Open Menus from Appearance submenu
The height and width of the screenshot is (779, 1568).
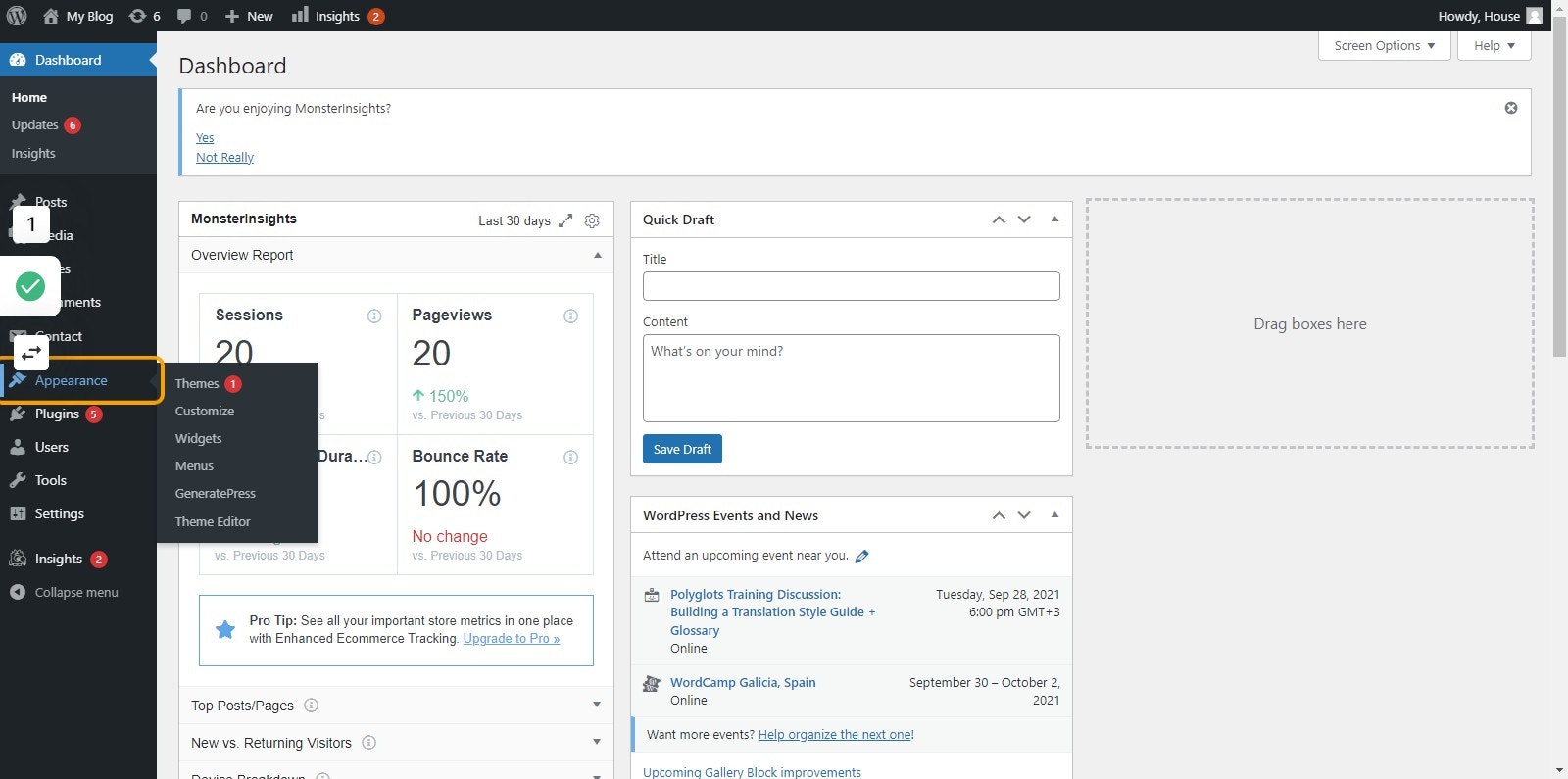point(194,465)
